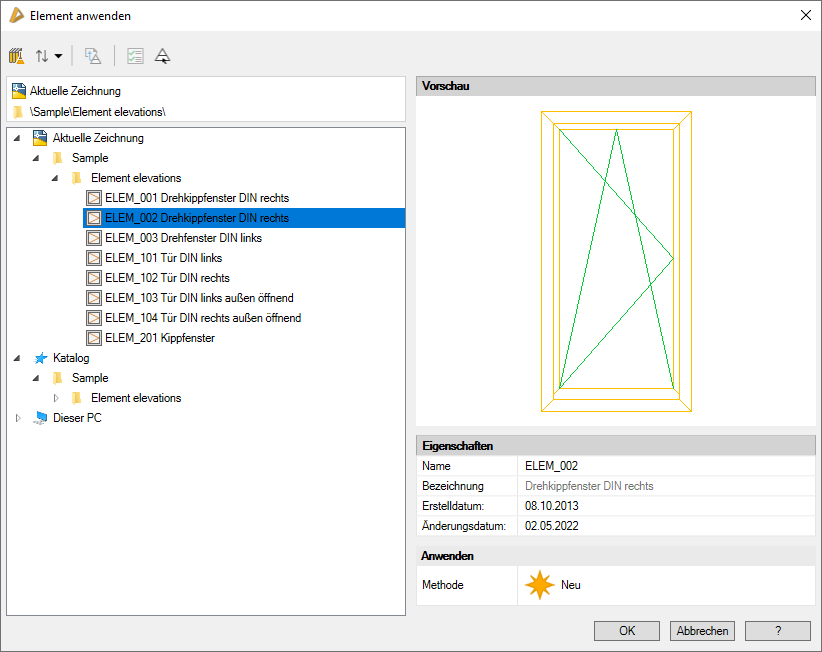Click the icon beside ELEM_003 Drehfenster
This screenshot has width=822, height=652.
(x=94, y=238)
